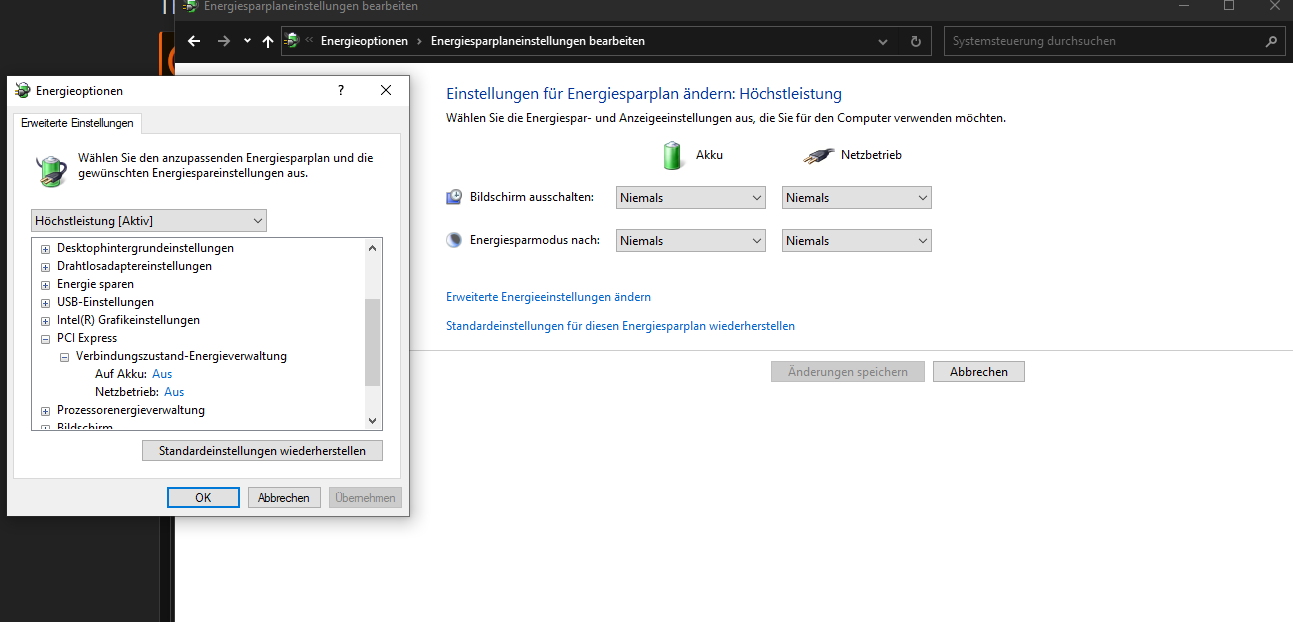Open Bildschirm ausschalten Netzbetrieb dropdown
This screenshot has width=1293, height=622.
pyautogui.click(x=857, y=198)
